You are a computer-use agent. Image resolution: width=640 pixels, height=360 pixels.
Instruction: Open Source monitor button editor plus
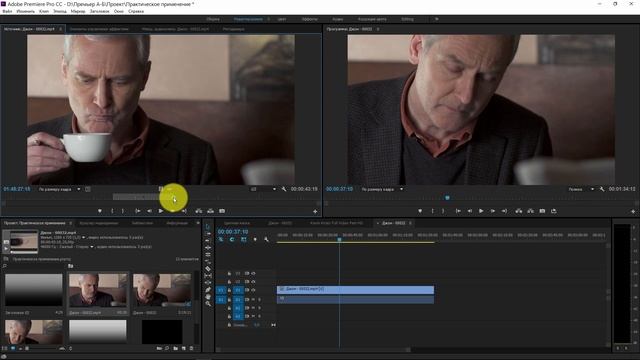[x=315, y=211]
